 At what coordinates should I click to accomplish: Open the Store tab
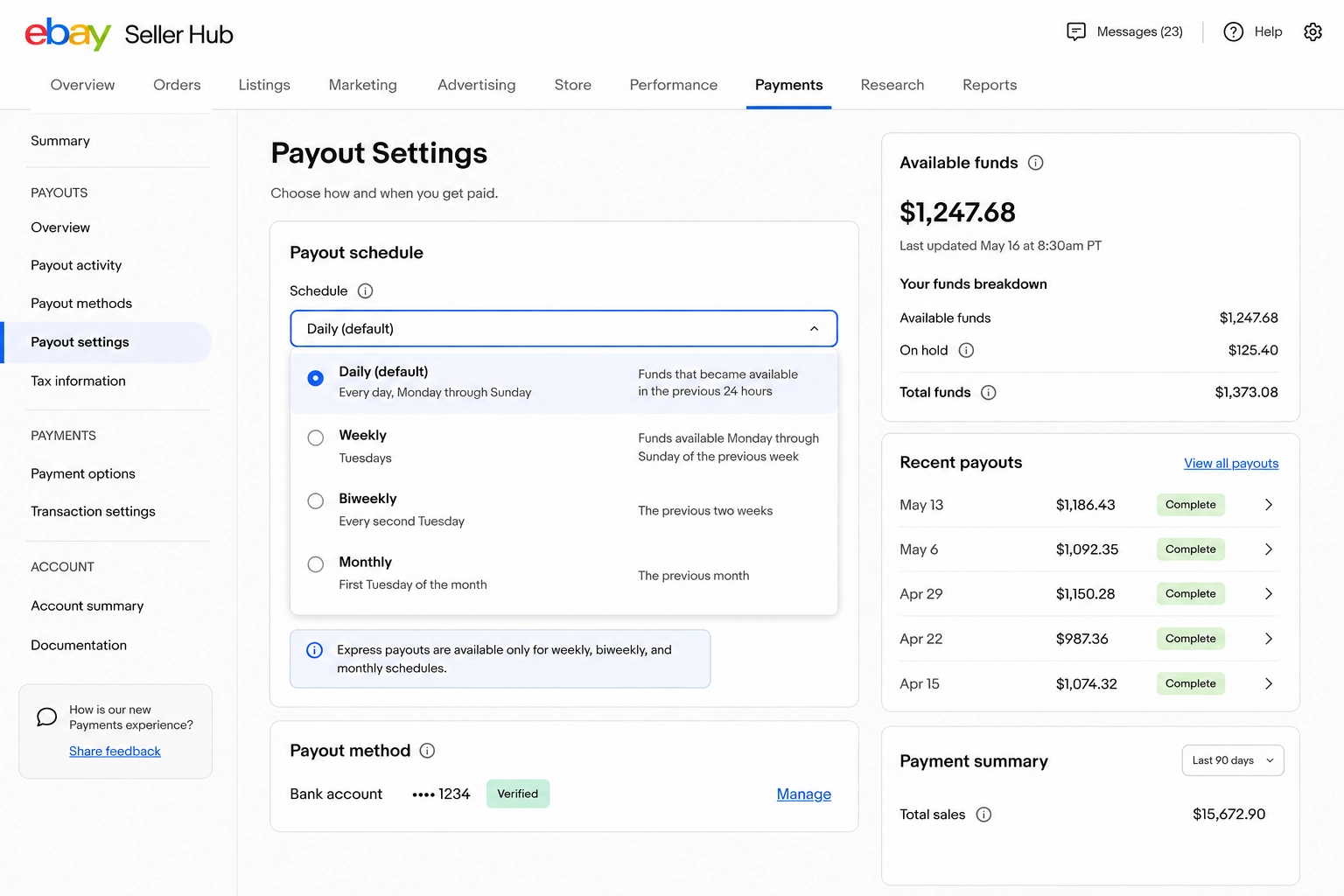click(x=573, y=85)
